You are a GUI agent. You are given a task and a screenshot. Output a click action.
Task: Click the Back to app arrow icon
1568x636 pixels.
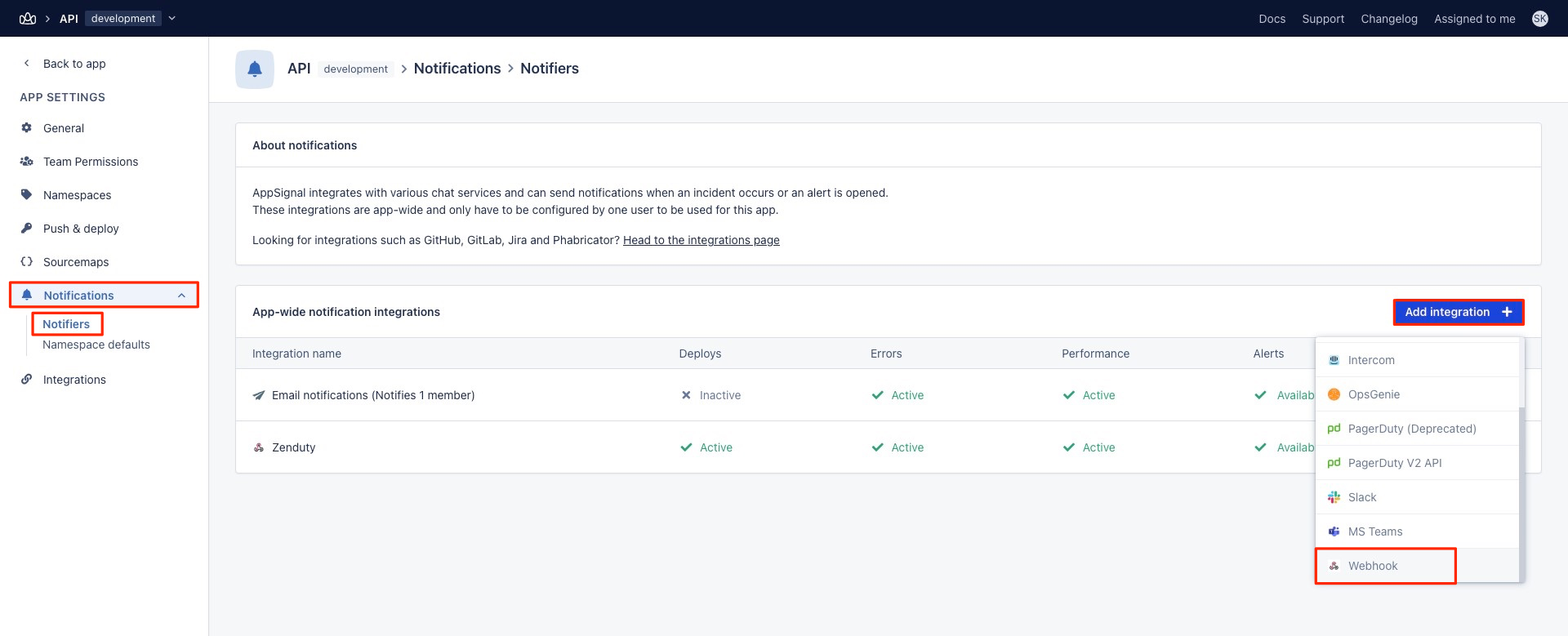26,63
